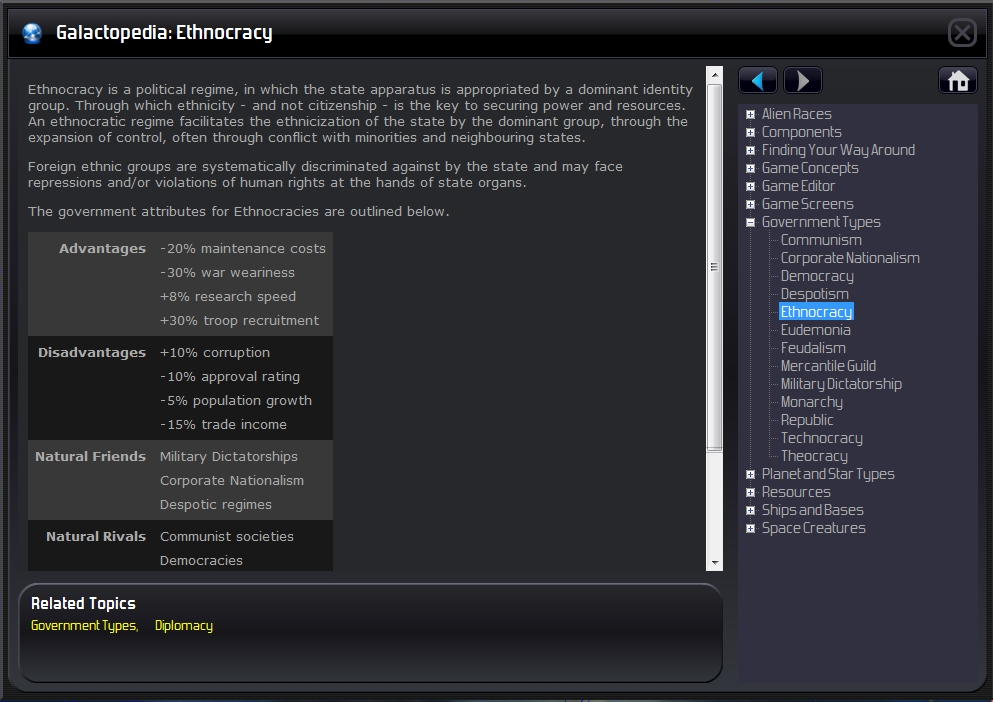Open Planet and Star Types topic
Image resolution: width=993 pixels, height=702 pixels.
(828, 473)
